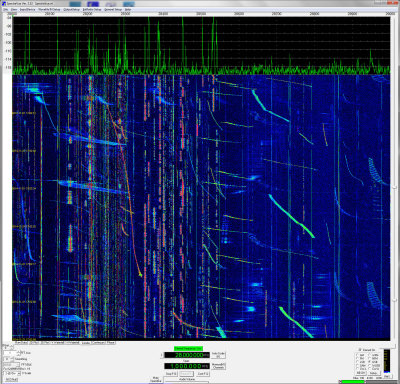Open the demodulator Setup button
Screen dimensions: 400x384
click(374, 373)
